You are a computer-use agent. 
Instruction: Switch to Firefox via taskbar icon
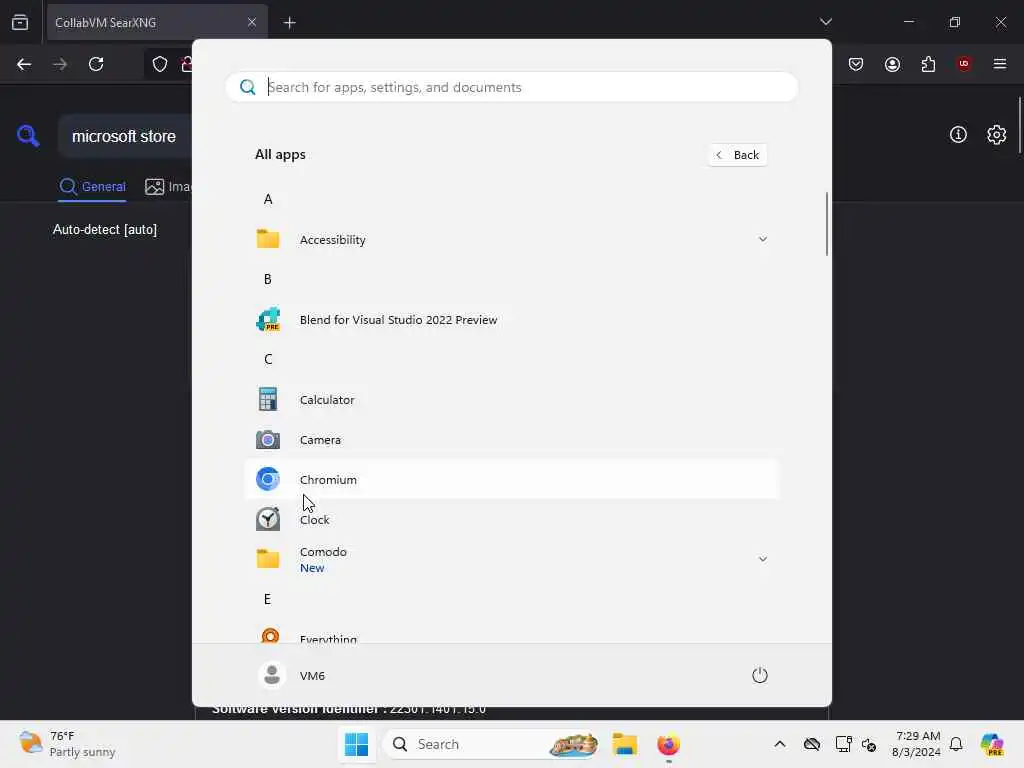(668, 744)
